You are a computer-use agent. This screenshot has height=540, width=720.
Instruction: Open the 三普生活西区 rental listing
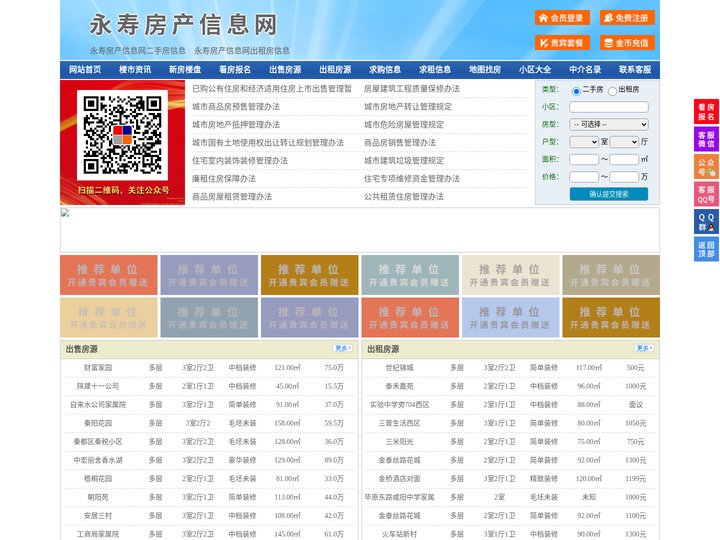point(399,423)
